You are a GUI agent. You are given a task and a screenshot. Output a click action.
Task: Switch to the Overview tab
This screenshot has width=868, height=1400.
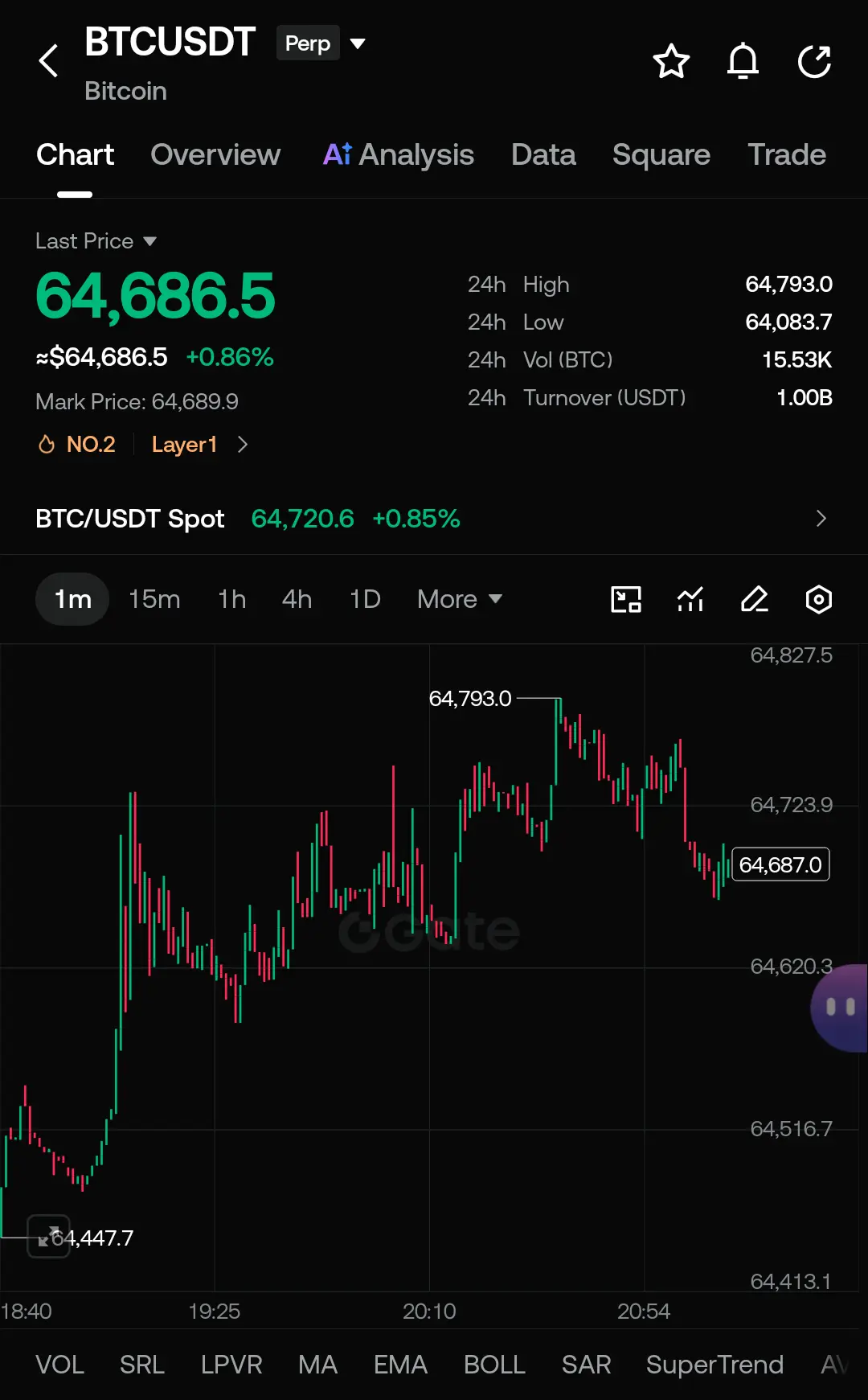coord(215,154)
